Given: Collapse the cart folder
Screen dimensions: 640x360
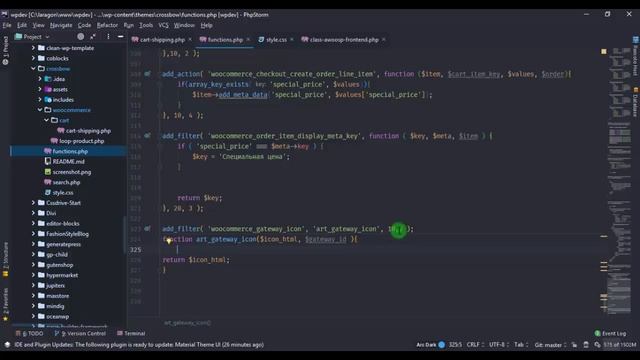Looking at the screenshot, I should 47,120.
